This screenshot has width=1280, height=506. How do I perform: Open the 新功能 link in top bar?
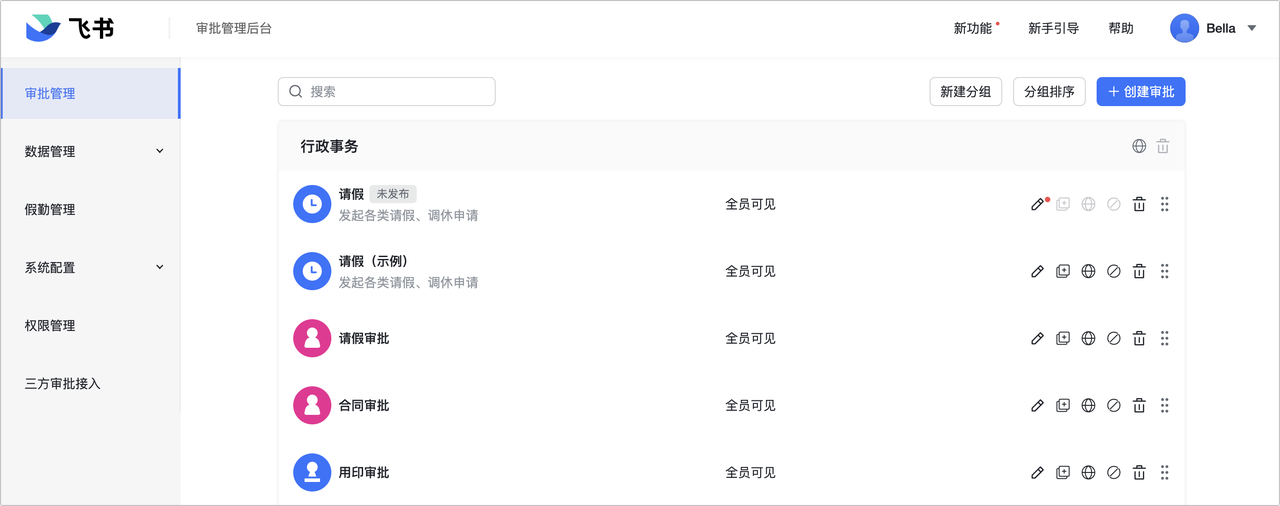(x=973, y=28)
